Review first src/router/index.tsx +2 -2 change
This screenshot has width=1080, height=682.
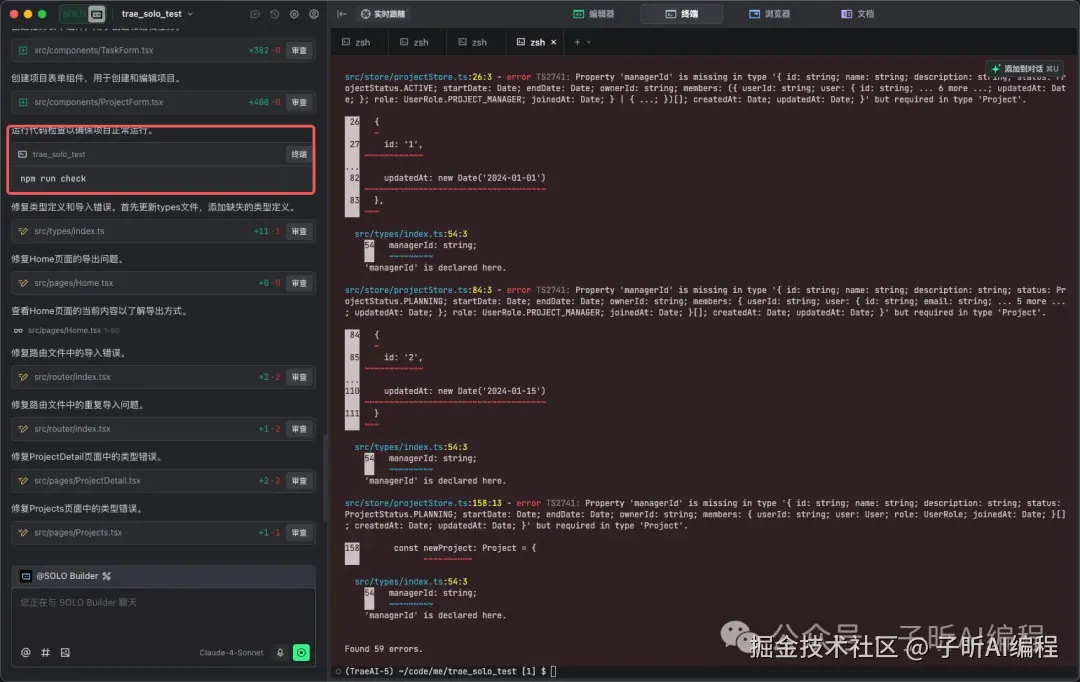tap(299, 377)
